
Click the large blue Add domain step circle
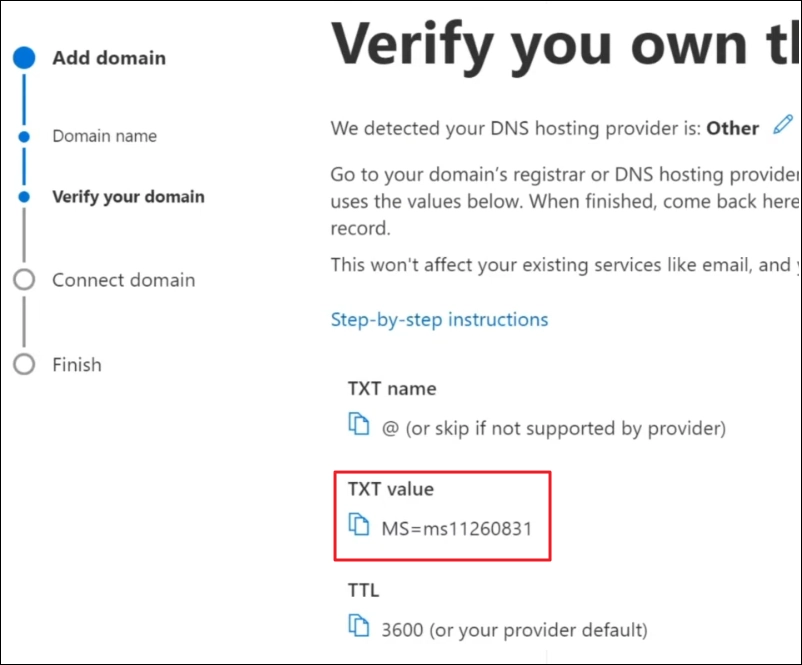[24, 58]
